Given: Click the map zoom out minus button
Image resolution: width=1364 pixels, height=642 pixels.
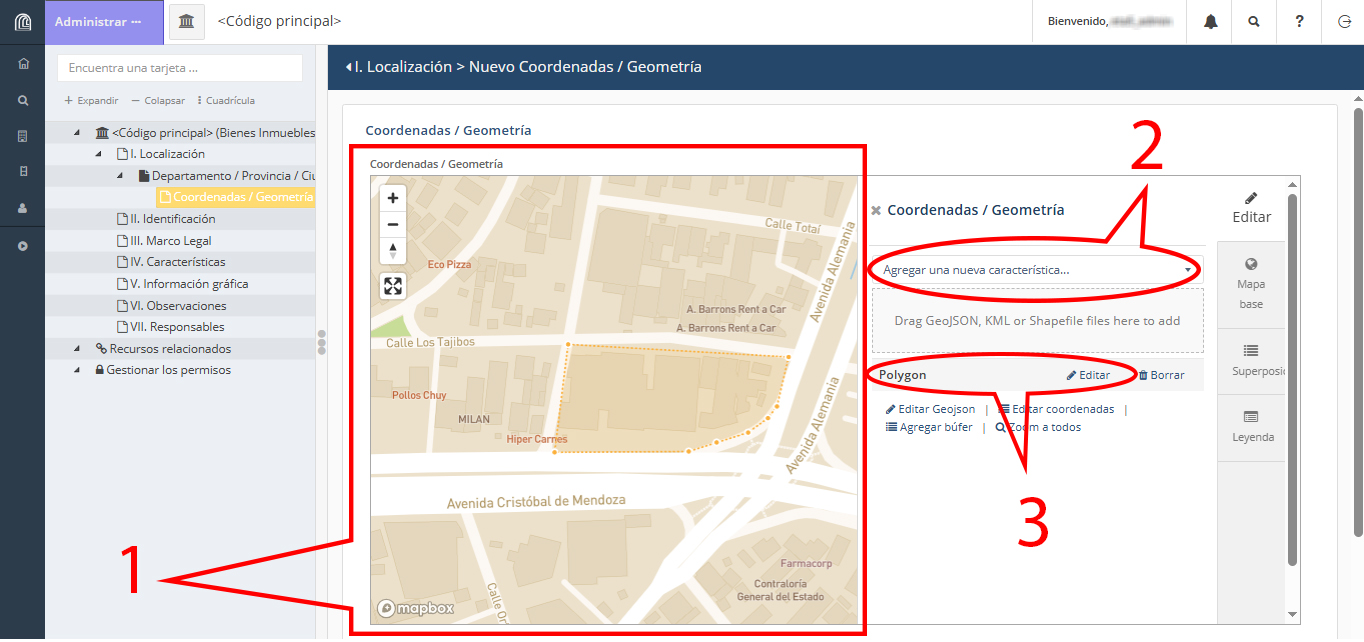Looking at the screenshot, I should 393,224.
